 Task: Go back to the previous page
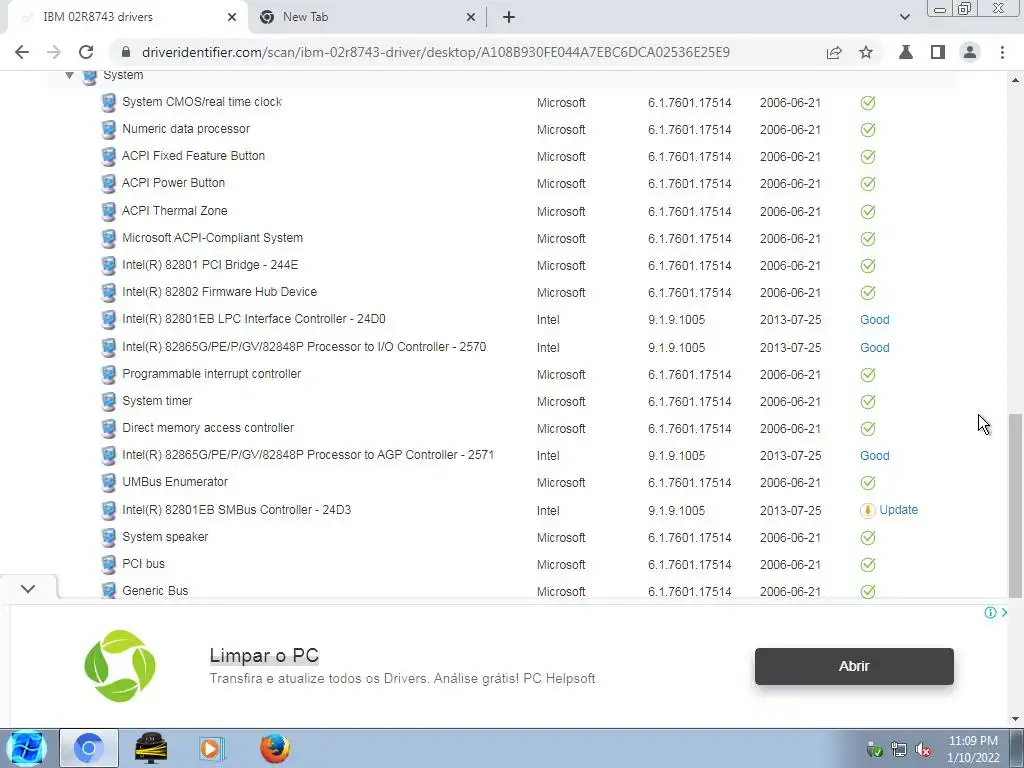(22, 52)
